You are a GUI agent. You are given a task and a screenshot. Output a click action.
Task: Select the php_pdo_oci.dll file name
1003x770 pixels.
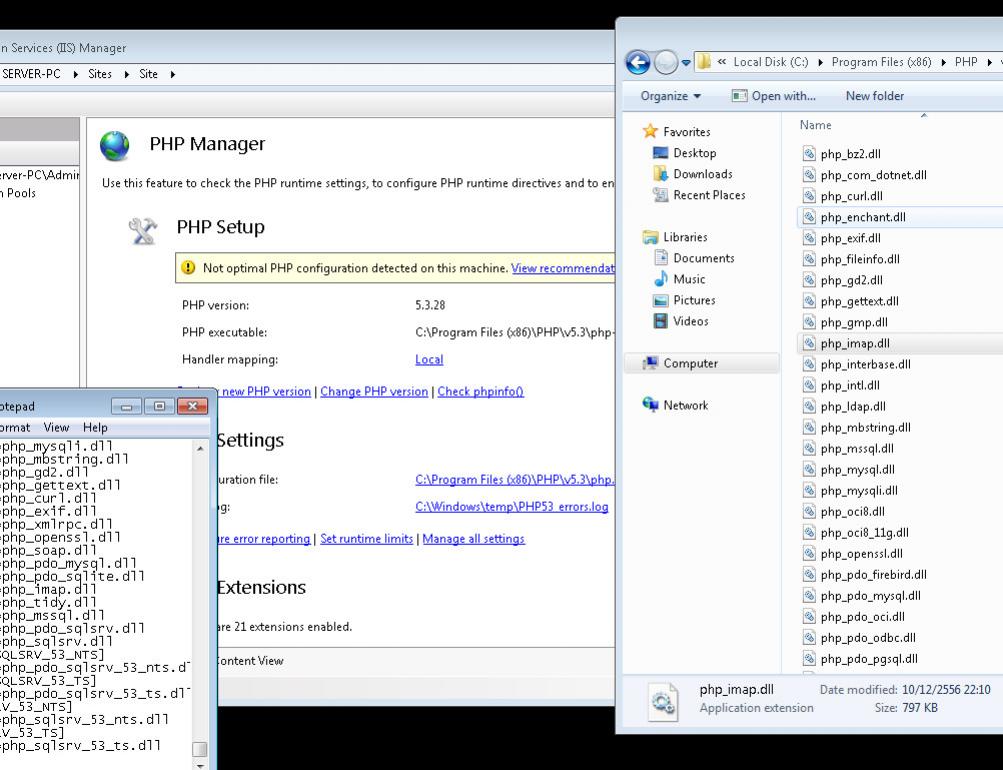click(x=862, y=618)
